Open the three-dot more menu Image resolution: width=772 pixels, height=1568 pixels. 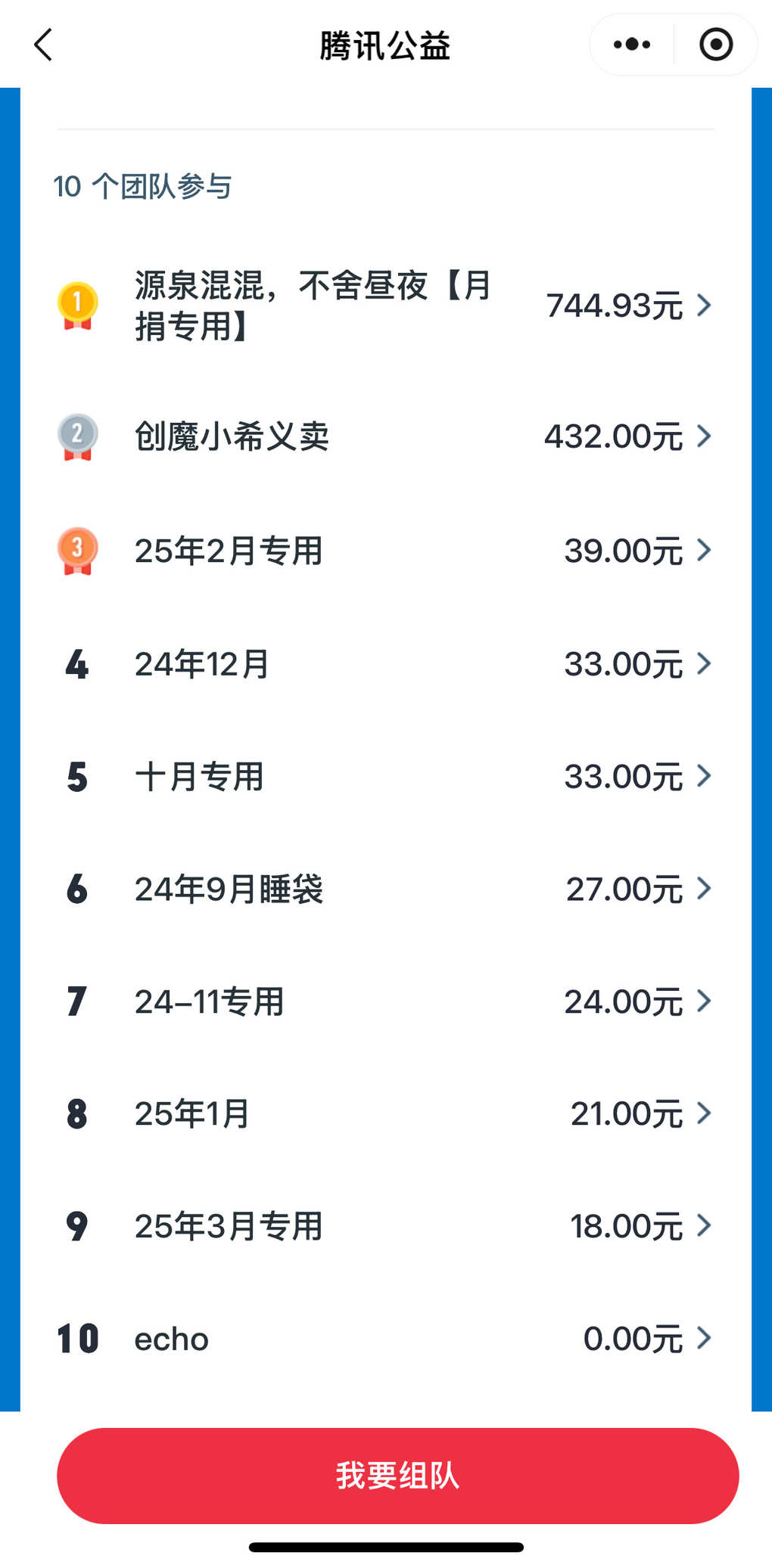pos(632,45)
